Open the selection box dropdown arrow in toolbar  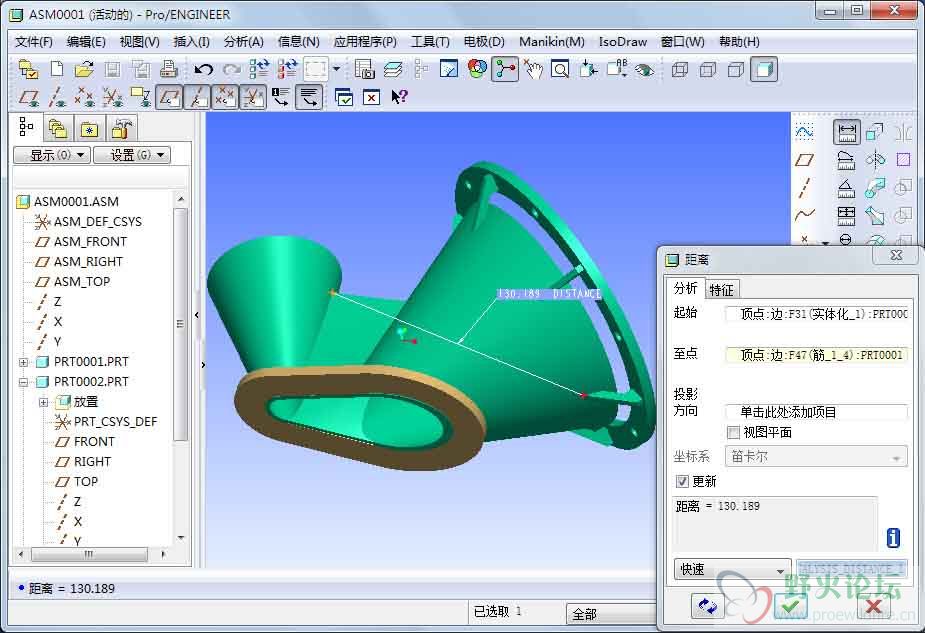(x=336, y=69)
